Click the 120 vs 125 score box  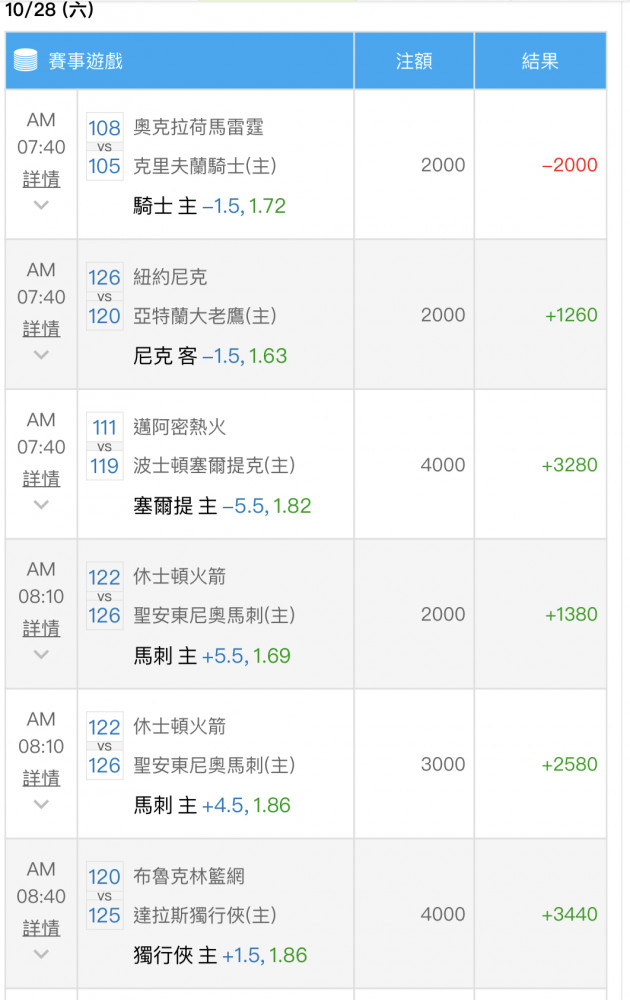[x=104, y=896]
